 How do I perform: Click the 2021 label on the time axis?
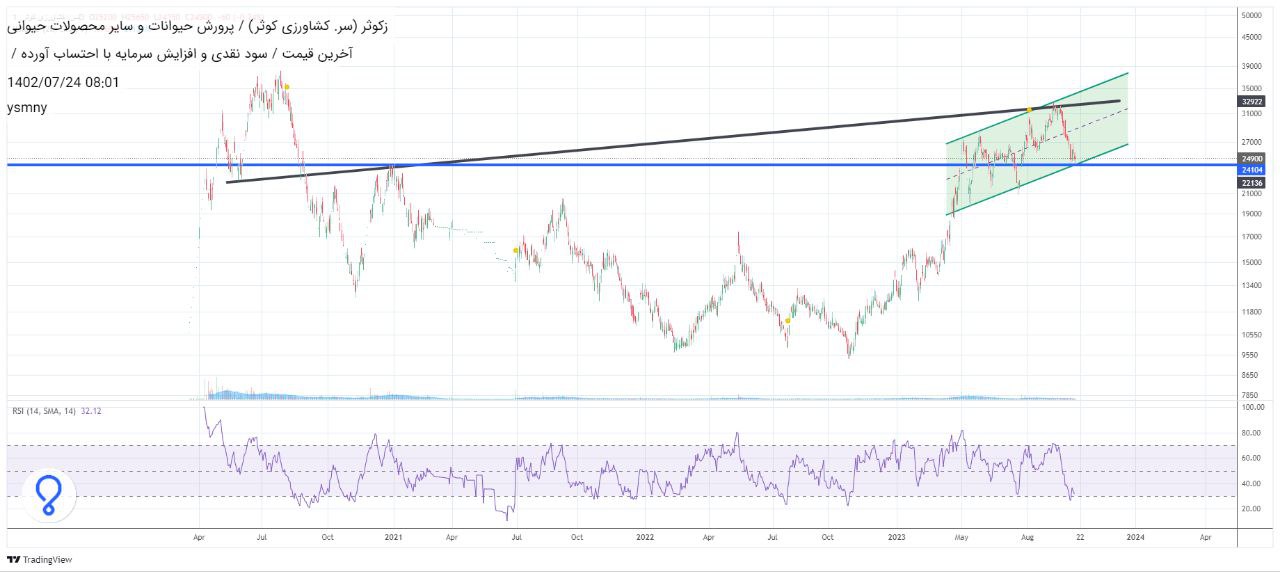[393, 537]
